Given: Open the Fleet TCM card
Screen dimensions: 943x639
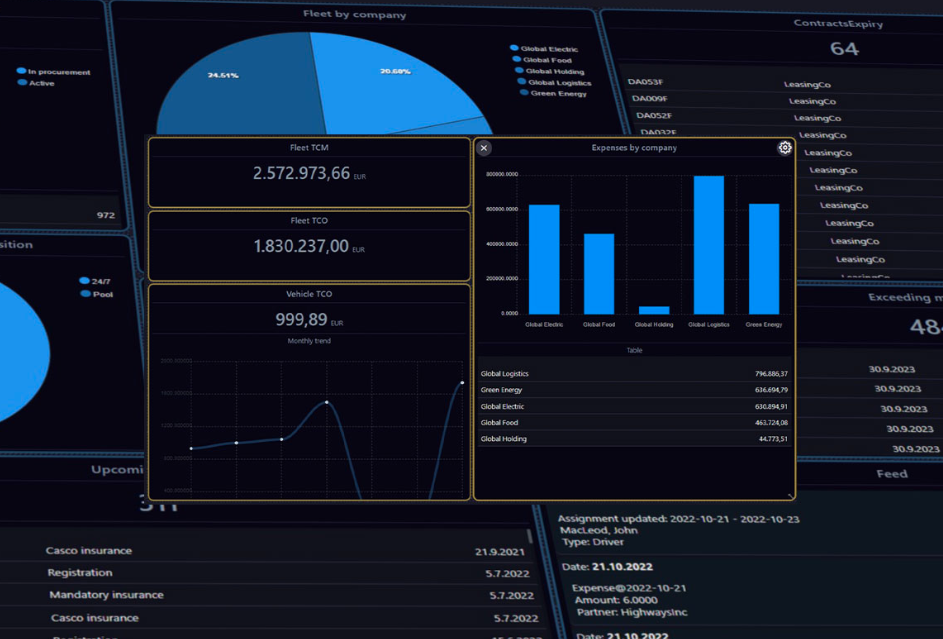Looking at the screenshot, I should (x=309, y=172).
